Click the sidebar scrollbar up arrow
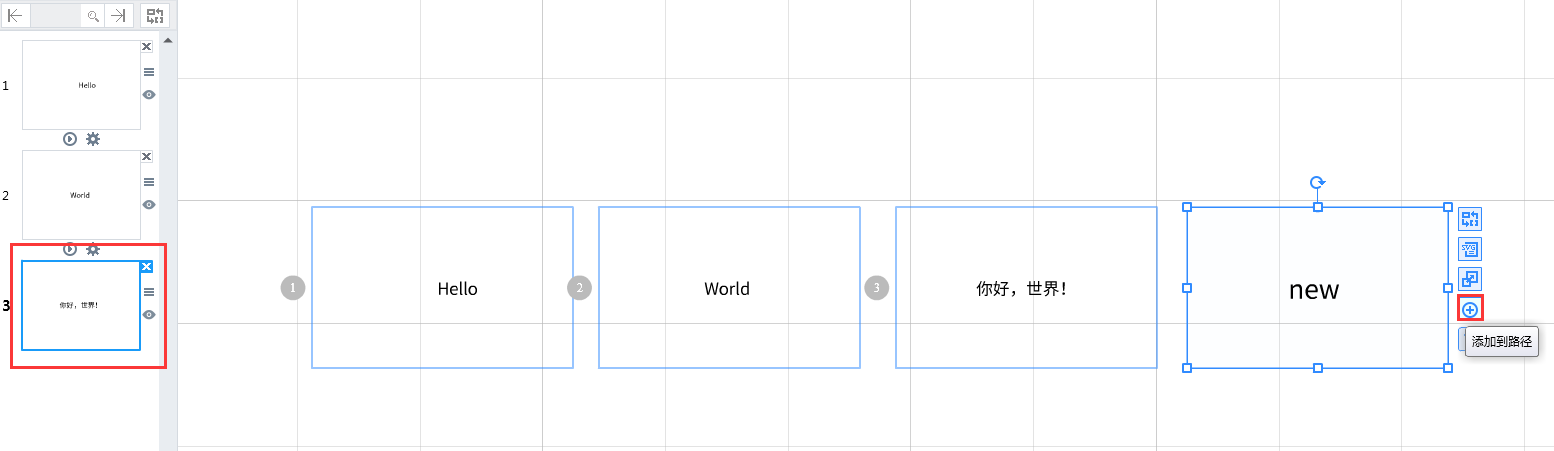 (168, 41)
